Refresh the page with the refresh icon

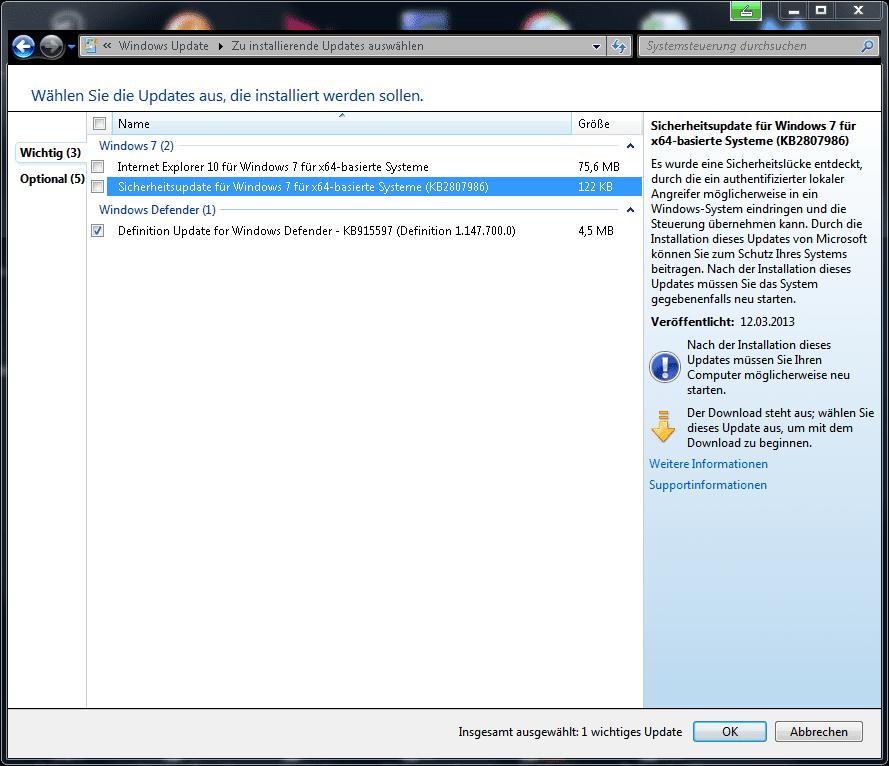tap(619, 46)
